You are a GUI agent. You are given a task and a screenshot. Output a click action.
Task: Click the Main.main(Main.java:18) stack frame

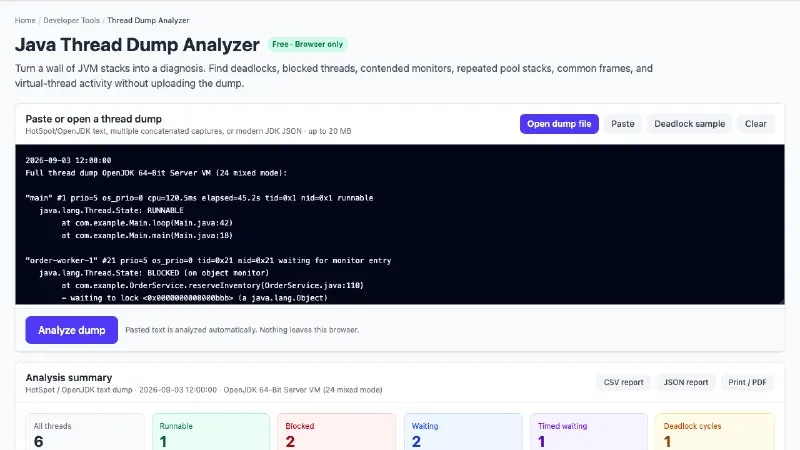147,235
